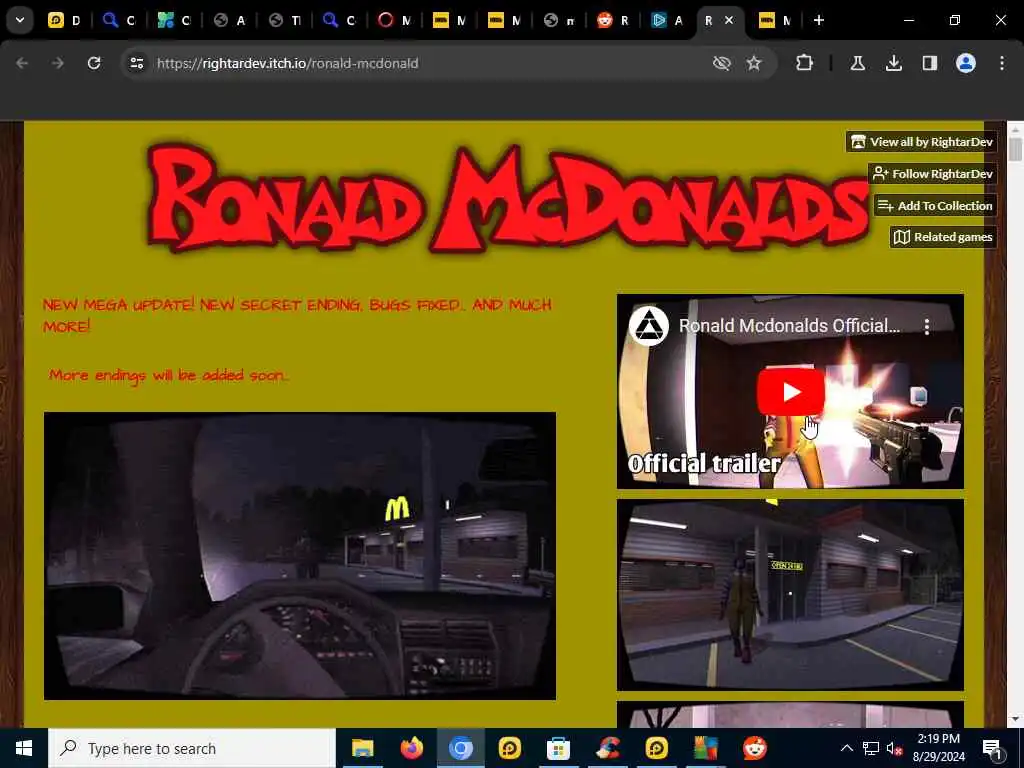View site information icon in address bar
The image size is (1024, 768).
[136, 63]
